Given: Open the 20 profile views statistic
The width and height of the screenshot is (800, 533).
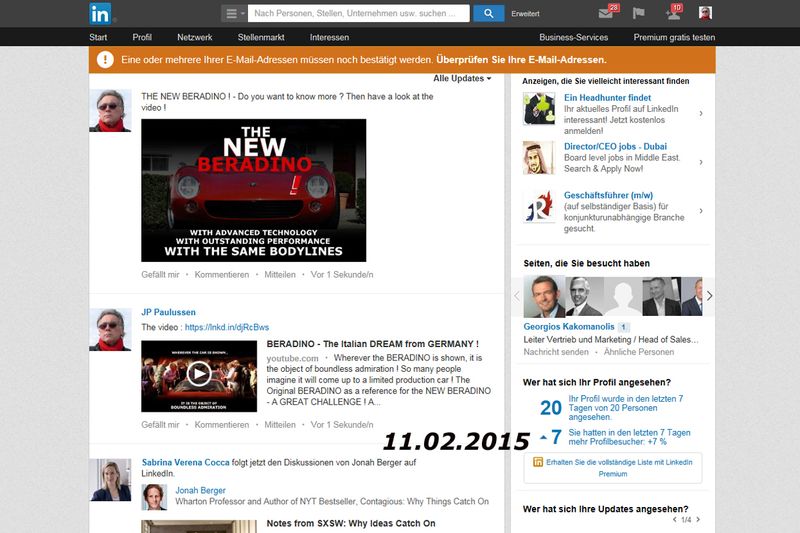Looking at the screenshot, I should pyautogui.click(x=551, y=408).
